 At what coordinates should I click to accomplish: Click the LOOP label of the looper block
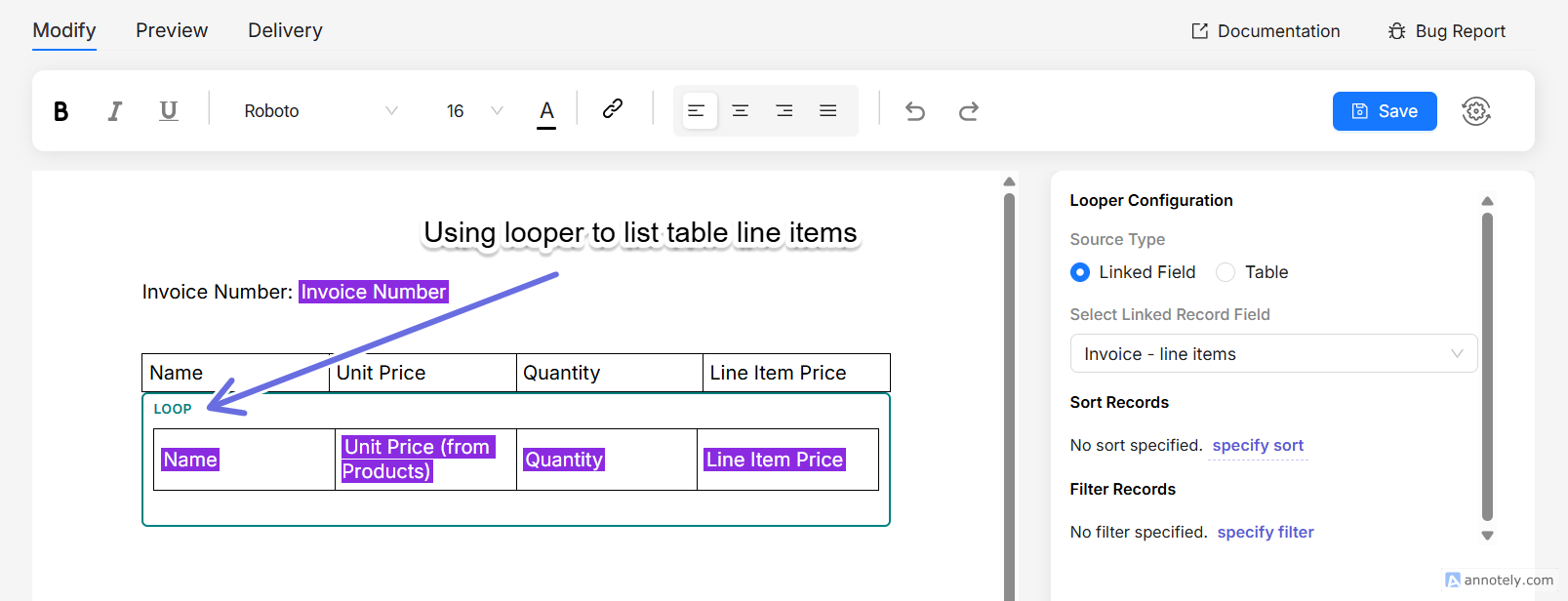pos(173,409)
